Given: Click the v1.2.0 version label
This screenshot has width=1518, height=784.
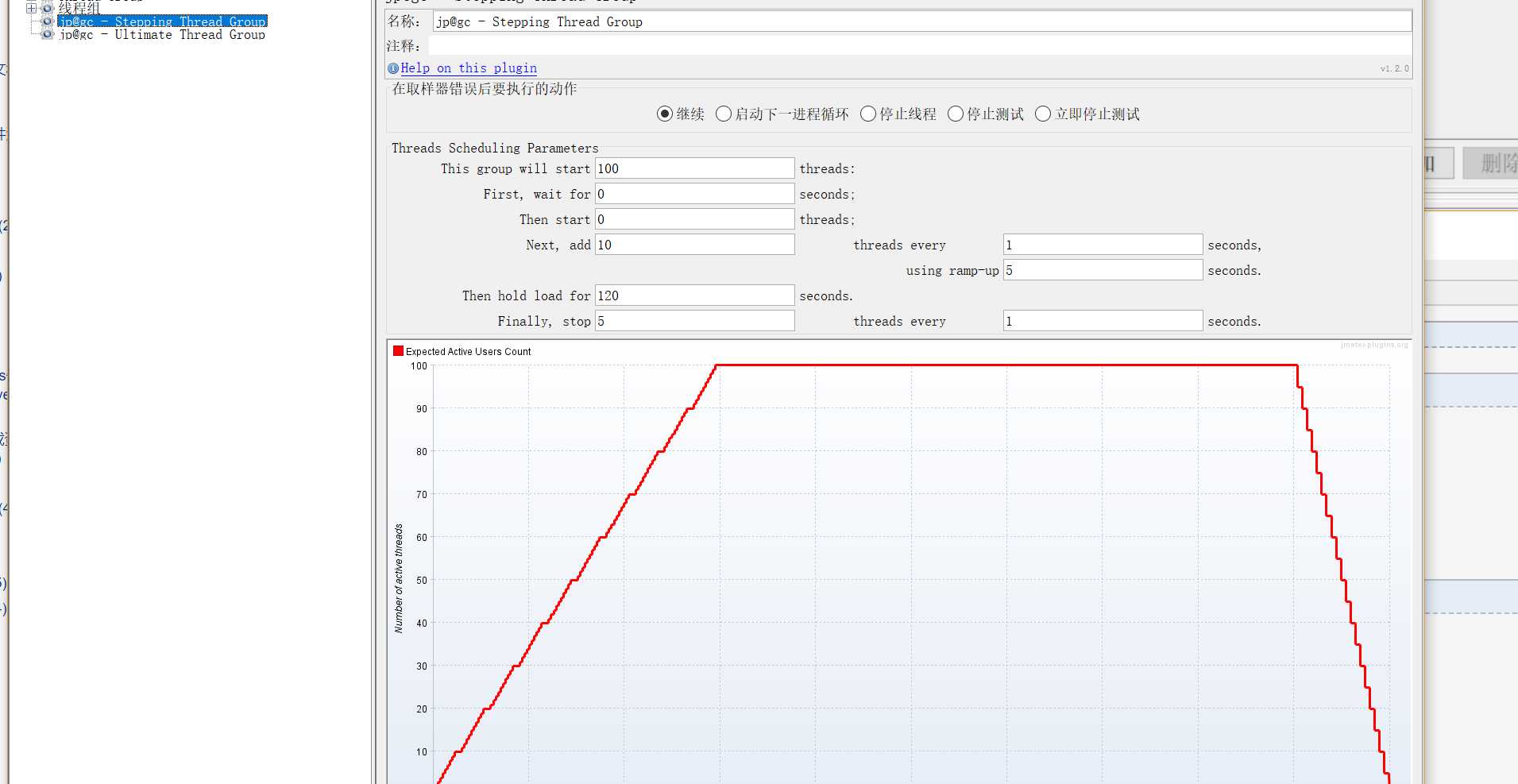Looking at the screenshot, I should coord(1395,69).
